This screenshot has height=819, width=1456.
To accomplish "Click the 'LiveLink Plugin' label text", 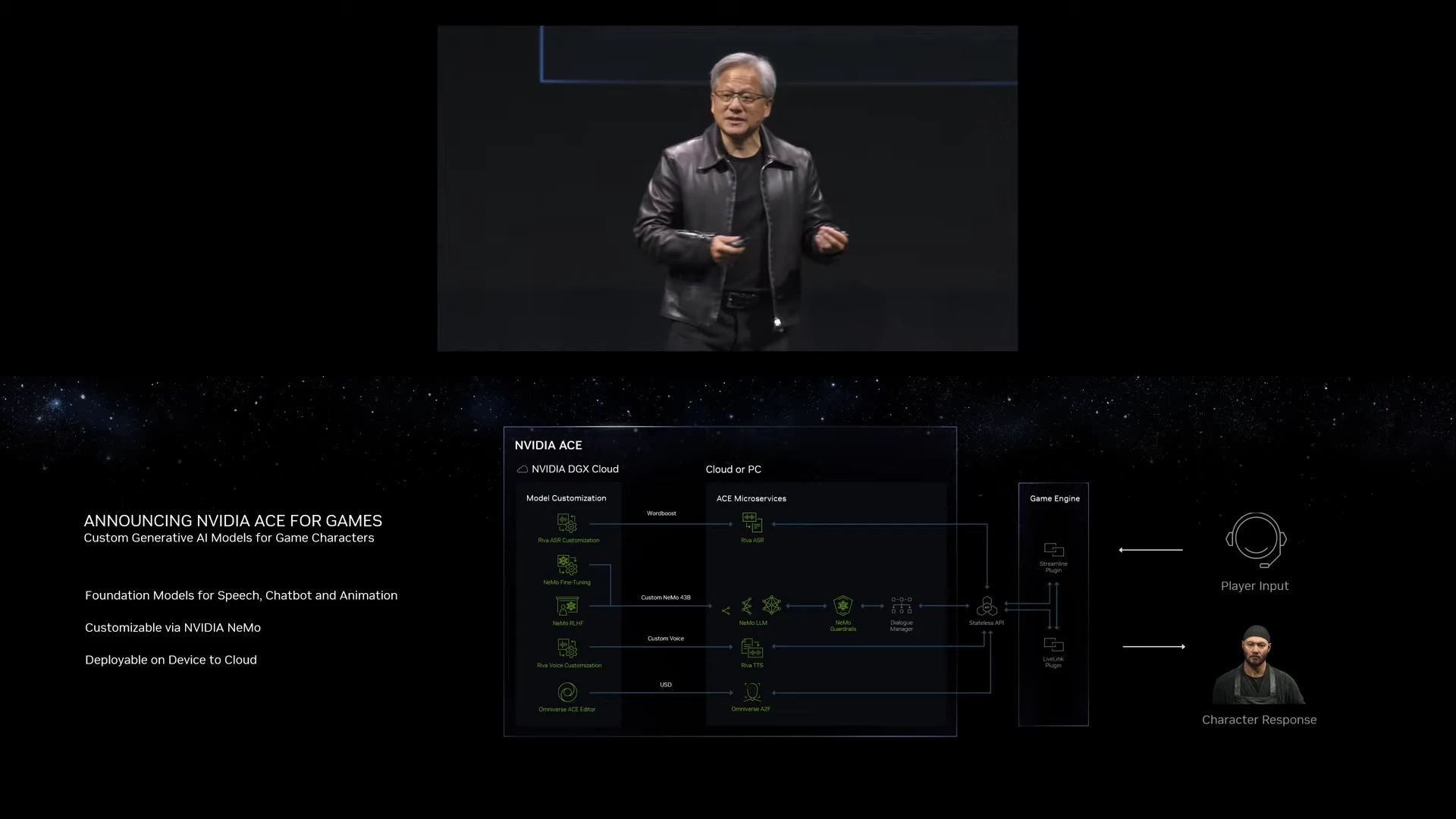I will pos(1053,662).
